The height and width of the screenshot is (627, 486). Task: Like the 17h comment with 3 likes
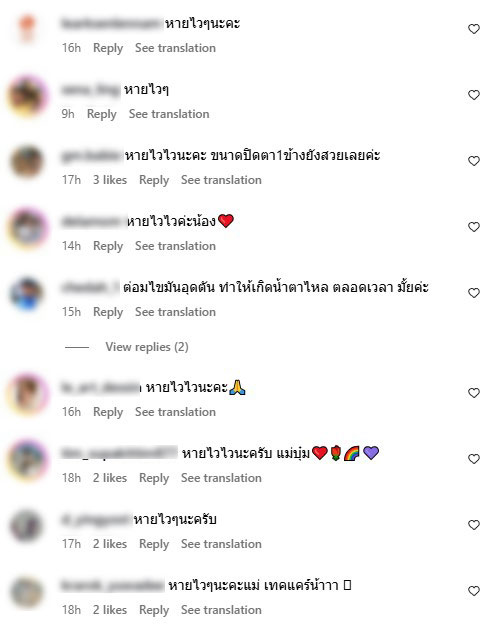(x=474, y=161)
